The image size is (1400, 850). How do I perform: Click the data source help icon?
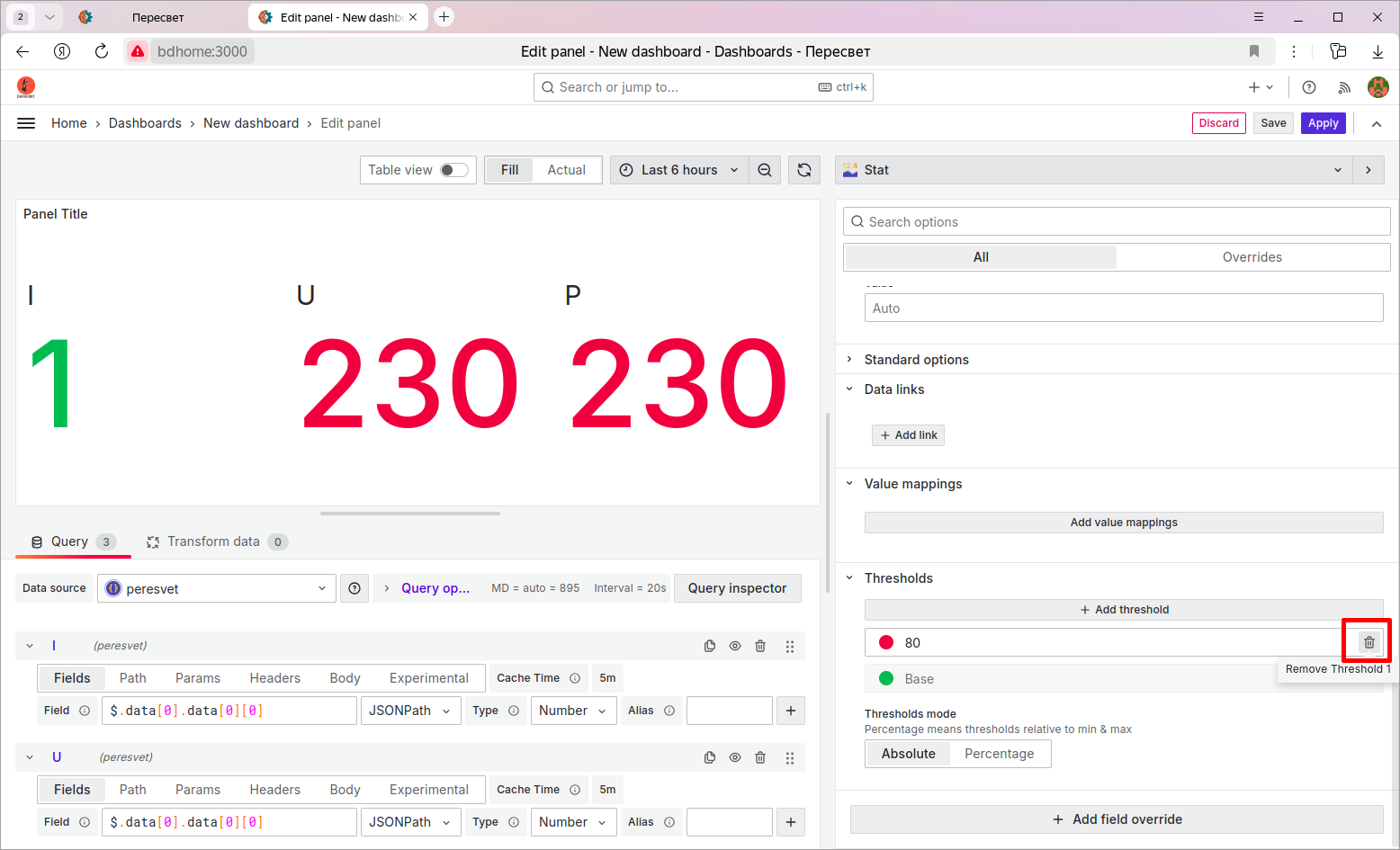click(x=354, y=588)
